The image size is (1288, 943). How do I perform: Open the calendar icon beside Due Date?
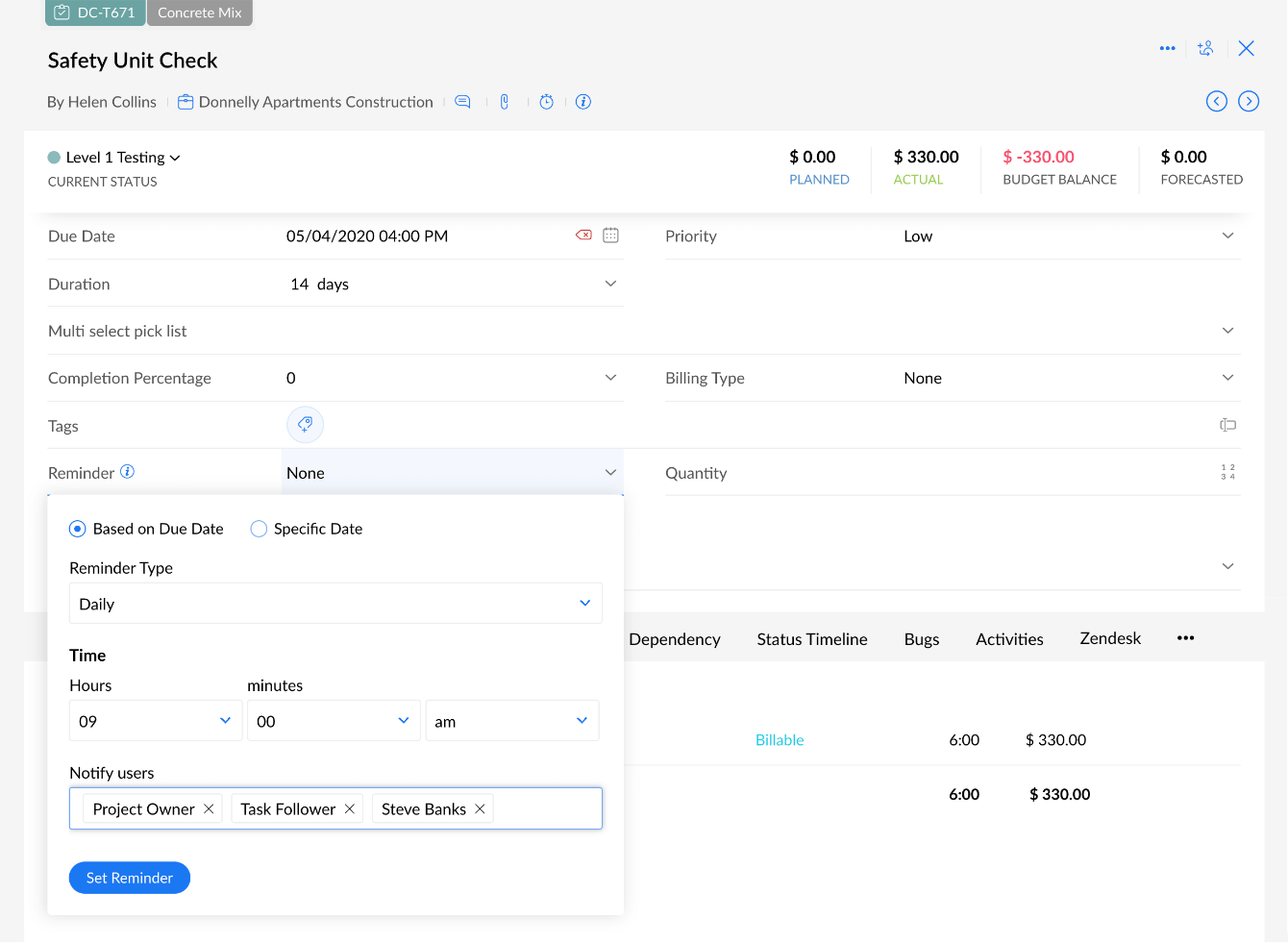click(x=610, y=235)
